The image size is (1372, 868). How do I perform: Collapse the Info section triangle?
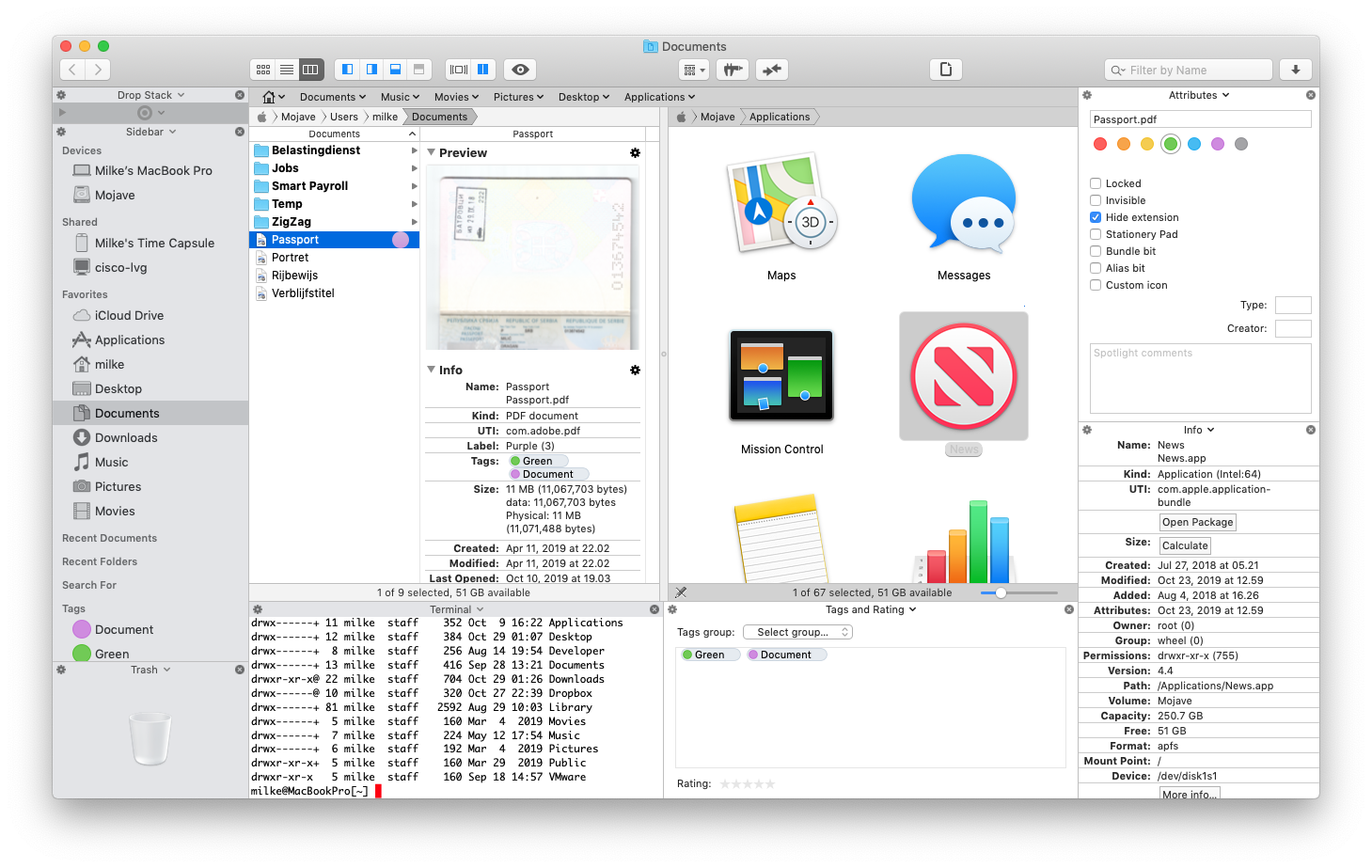(x=432, y=370)
